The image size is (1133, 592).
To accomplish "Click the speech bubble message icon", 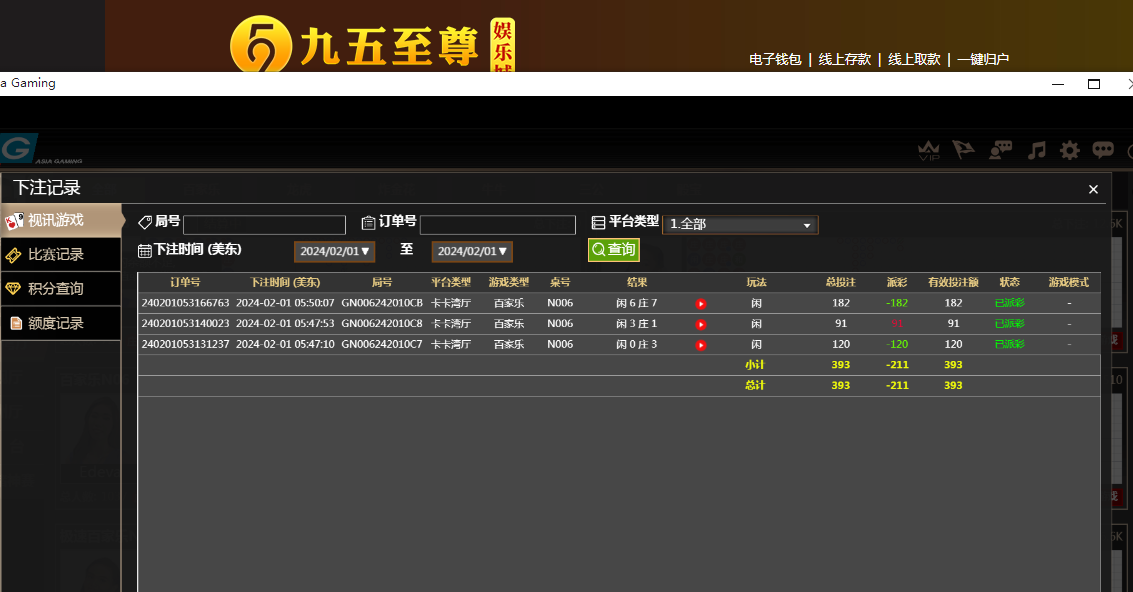I will (1103, 150).
